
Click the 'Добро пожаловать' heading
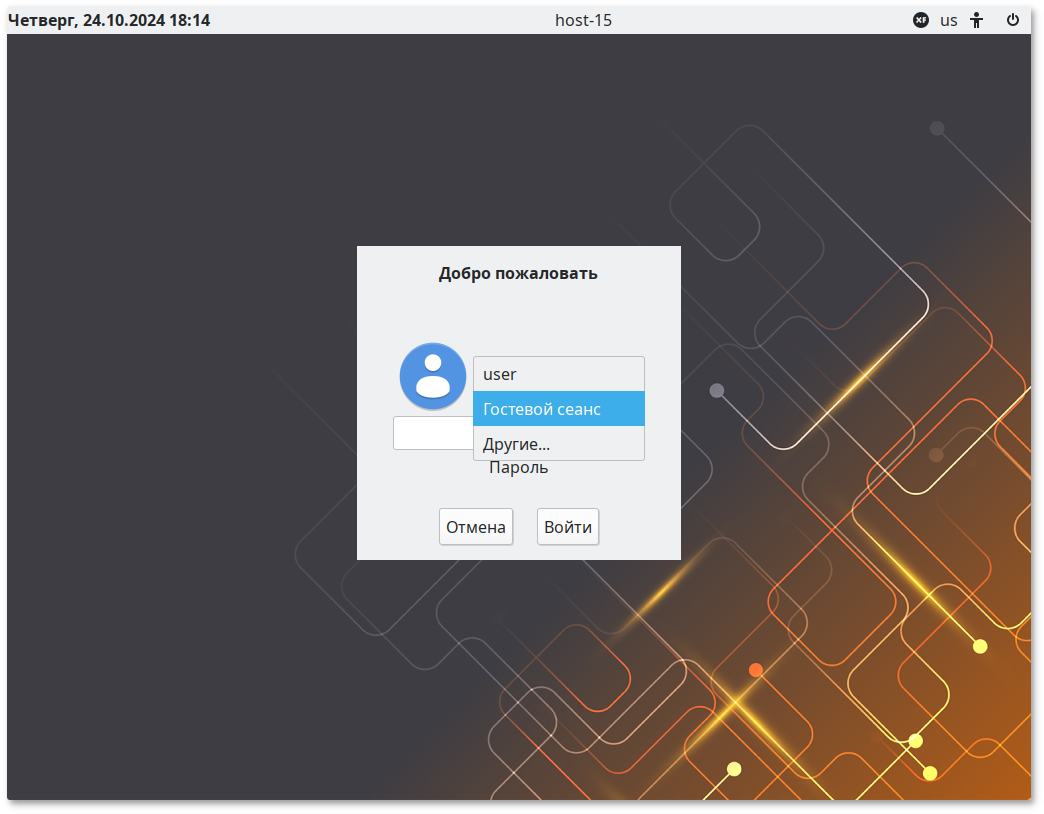518,273
